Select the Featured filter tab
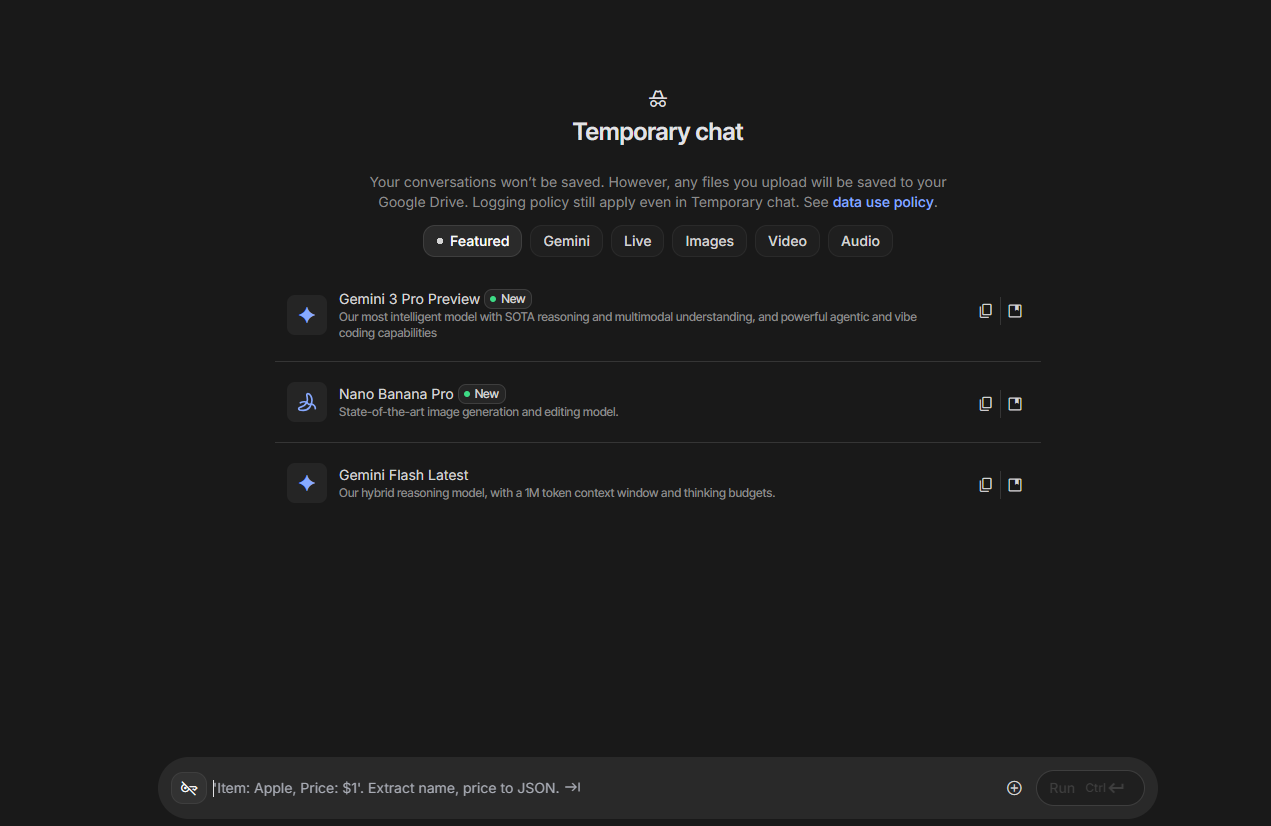Viewport: 1271px width, 826px height. (472, 241)
